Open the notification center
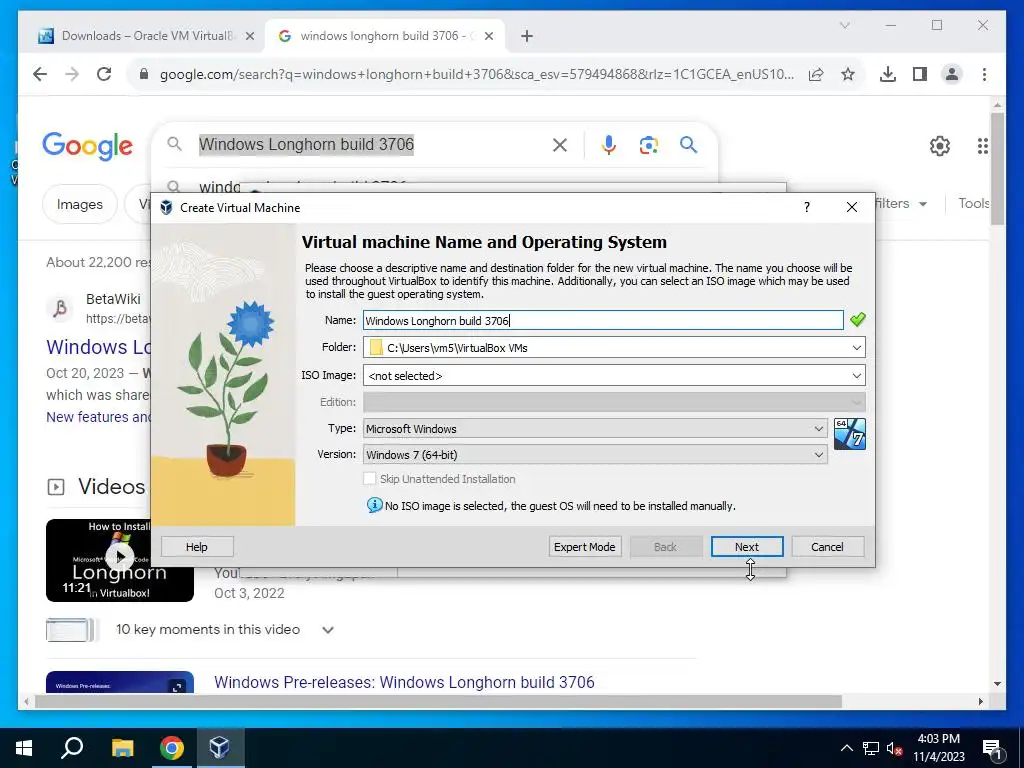Image resolution: width=1024 pixels, height=768 pixels. coord(993,748)
